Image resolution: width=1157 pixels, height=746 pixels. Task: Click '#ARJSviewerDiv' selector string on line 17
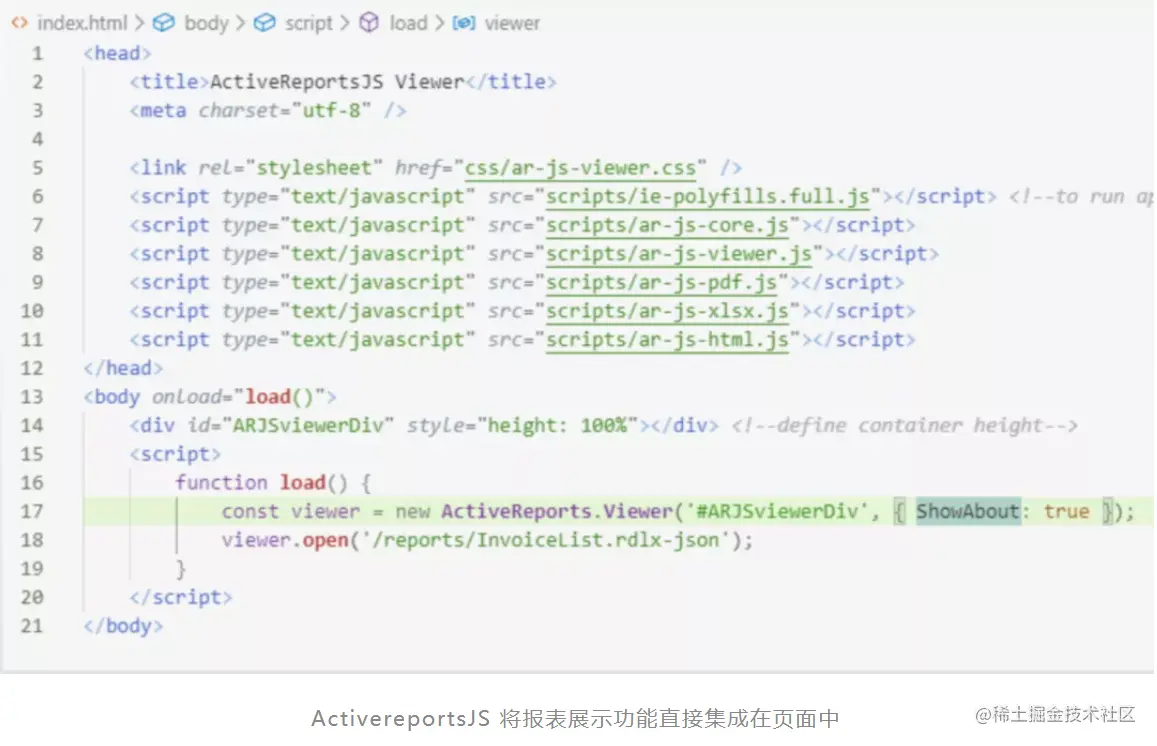[777, 511]
